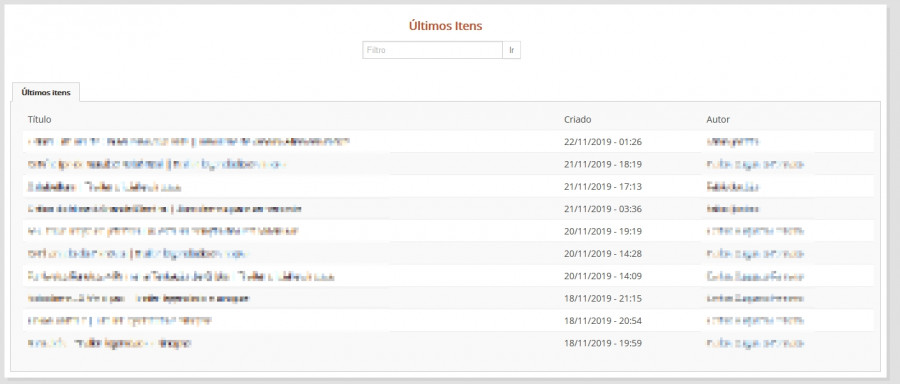Click the Últimos Itens page heading
This screenshot has width=900, height=384.
445,26
